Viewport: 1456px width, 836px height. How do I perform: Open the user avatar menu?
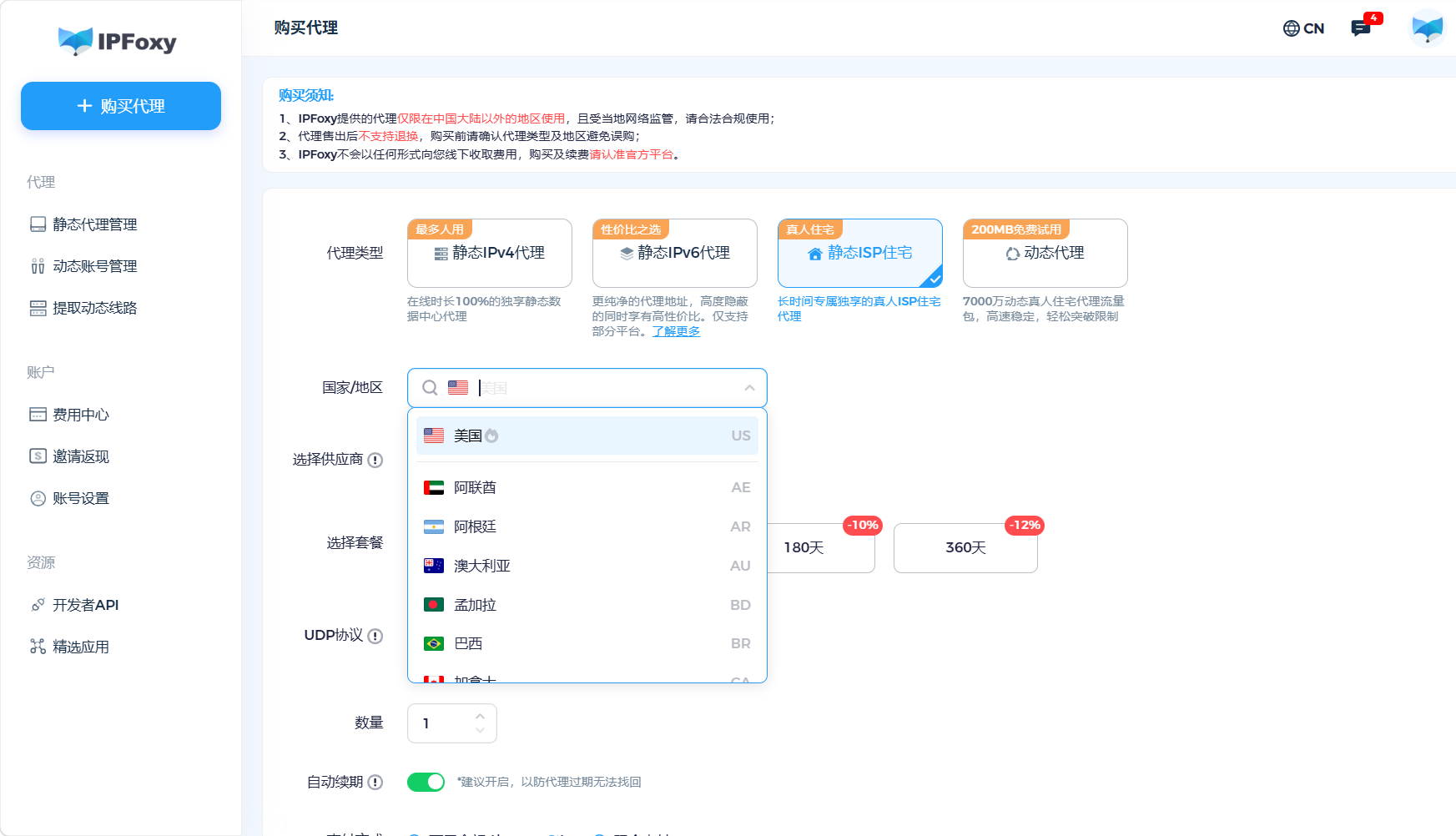1427,28
